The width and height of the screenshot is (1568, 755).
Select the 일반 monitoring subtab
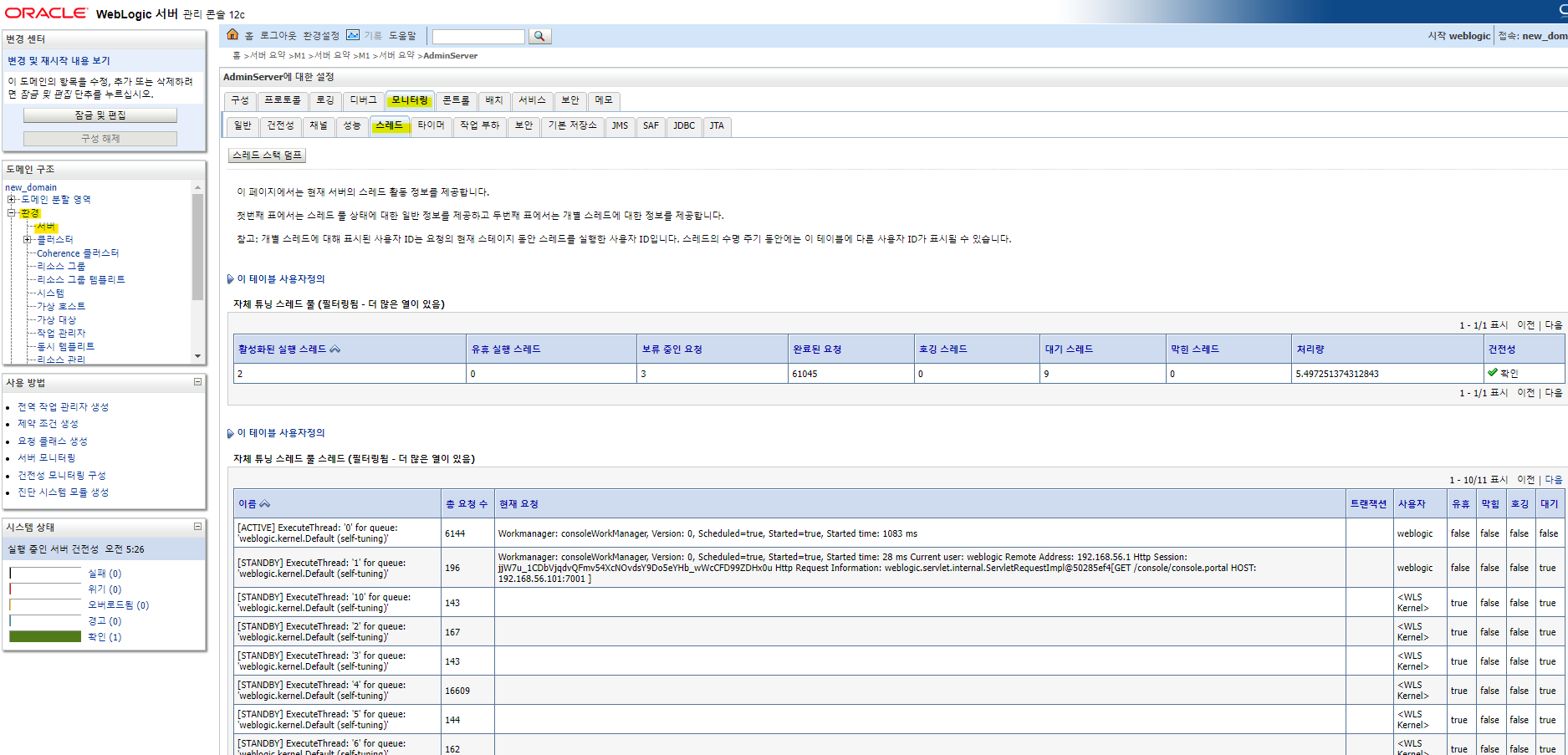(243, 126)
